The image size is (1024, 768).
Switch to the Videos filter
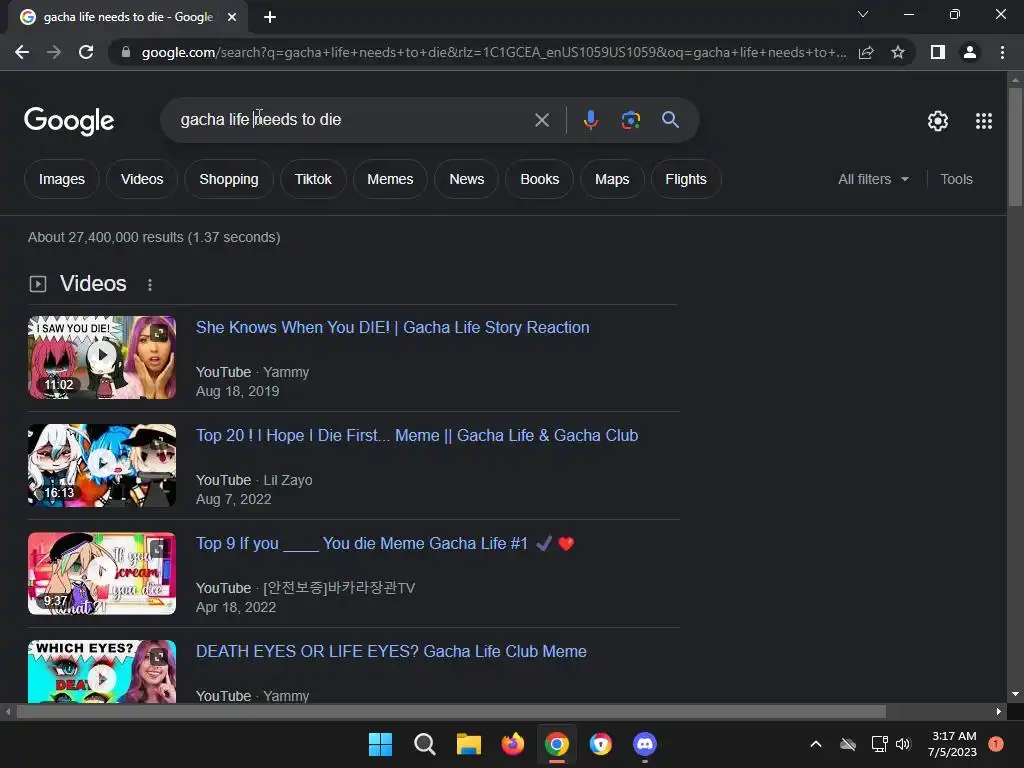click(142, 179)
